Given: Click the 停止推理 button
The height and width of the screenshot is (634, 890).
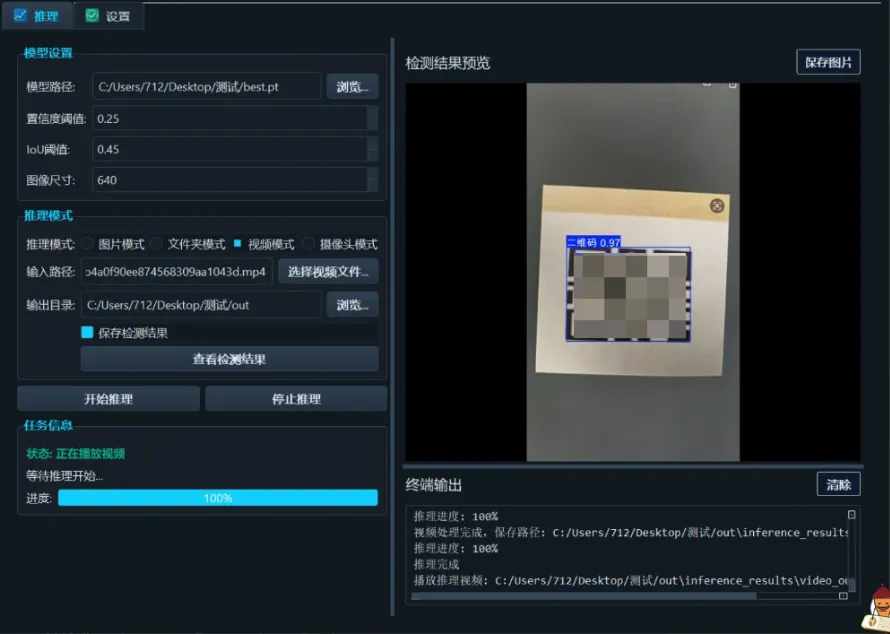Looking at the screenshot, I should (296, 399).
